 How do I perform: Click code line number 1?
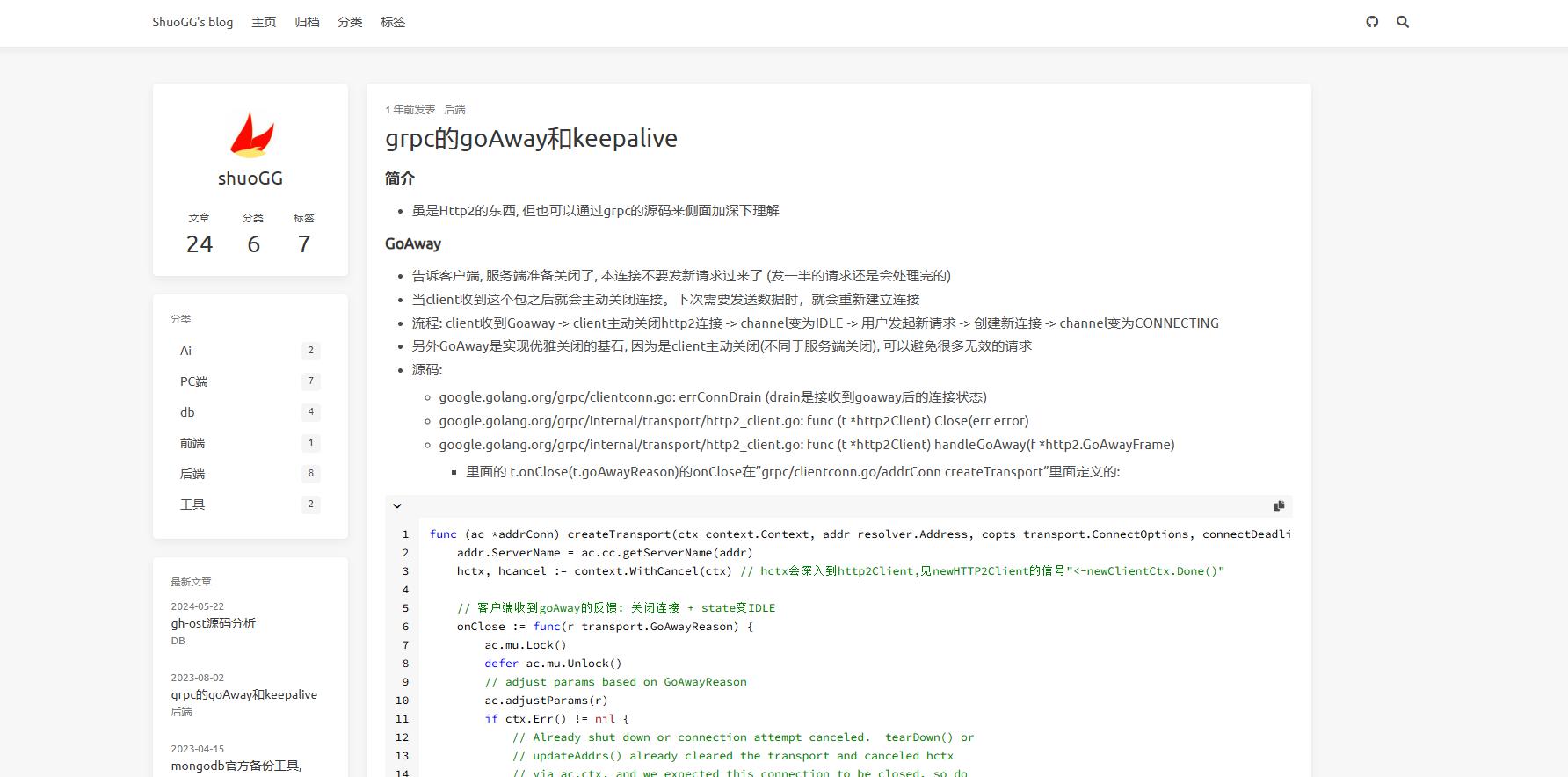405,534
